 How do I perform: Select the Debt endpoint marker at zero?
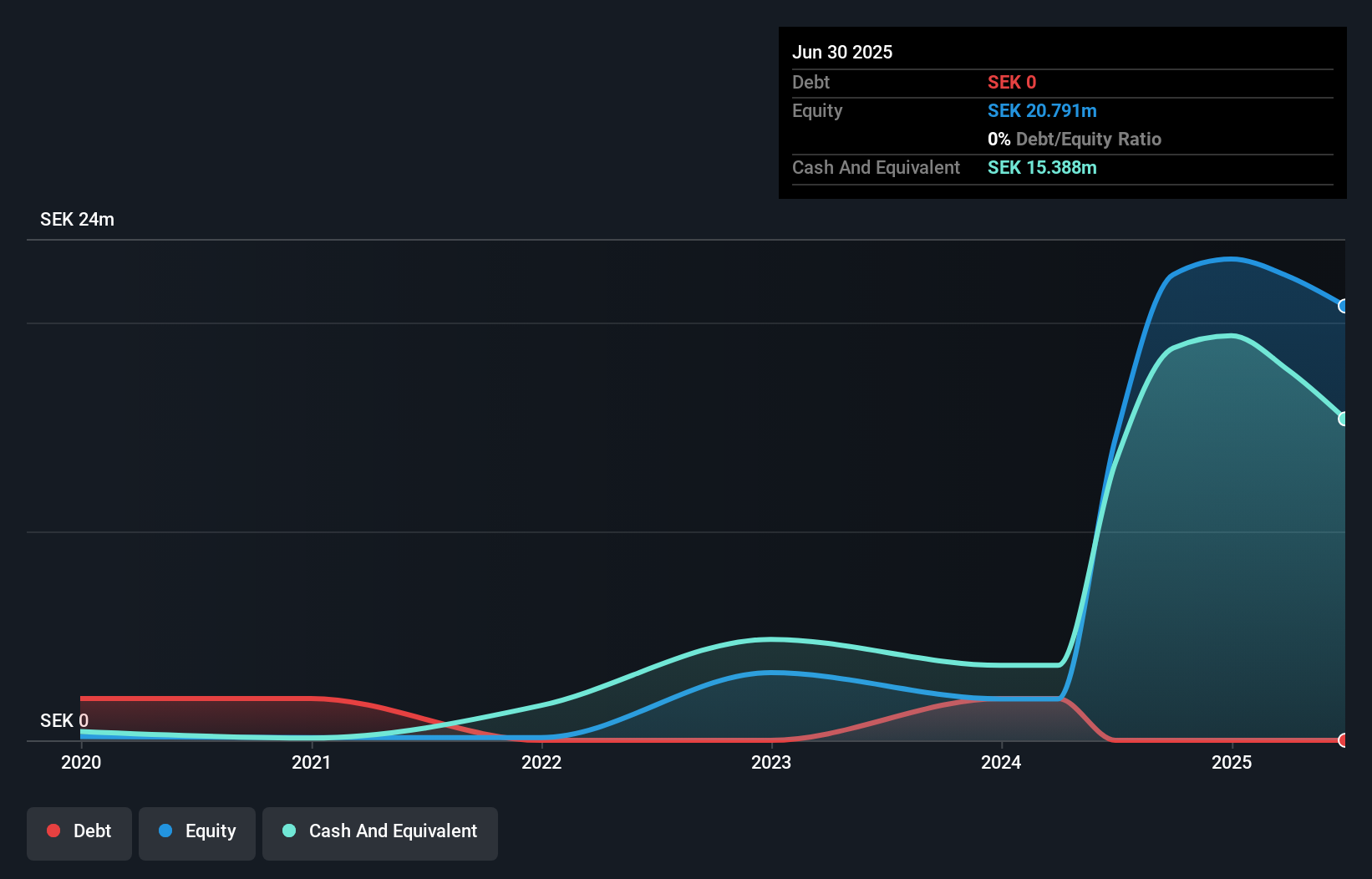tap(1343, 740)
